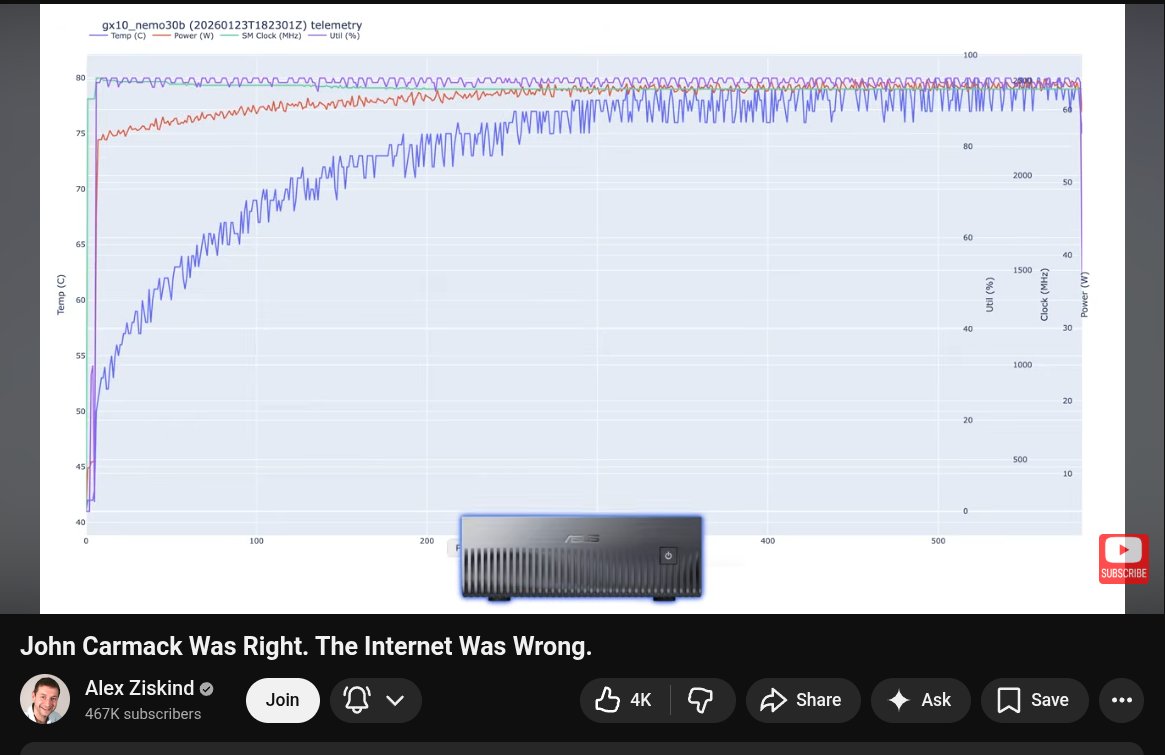The width and height of the screenshot is (1165, 755).
Task: Open Alex Ziskind's channel page
Action: (x=139, y=688)
